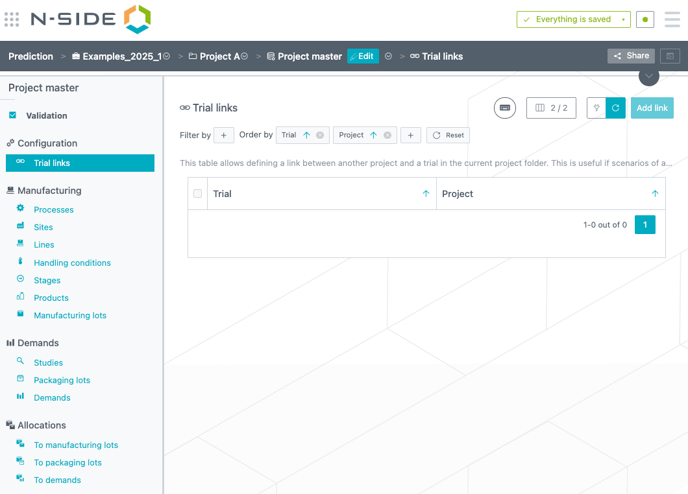
Task: Click the panel icon next to Share
Action: point(670,56)
